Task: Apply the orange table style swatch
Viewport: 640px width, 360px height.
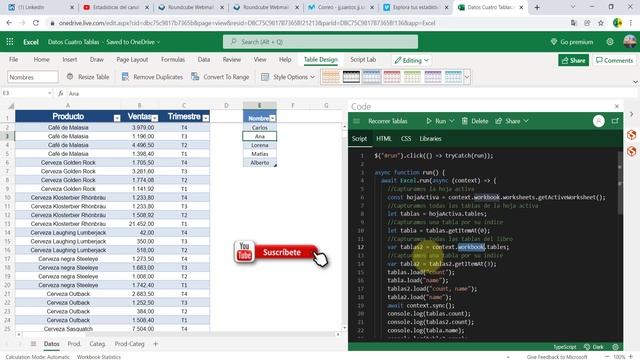Action: click(x=331, y=76)
